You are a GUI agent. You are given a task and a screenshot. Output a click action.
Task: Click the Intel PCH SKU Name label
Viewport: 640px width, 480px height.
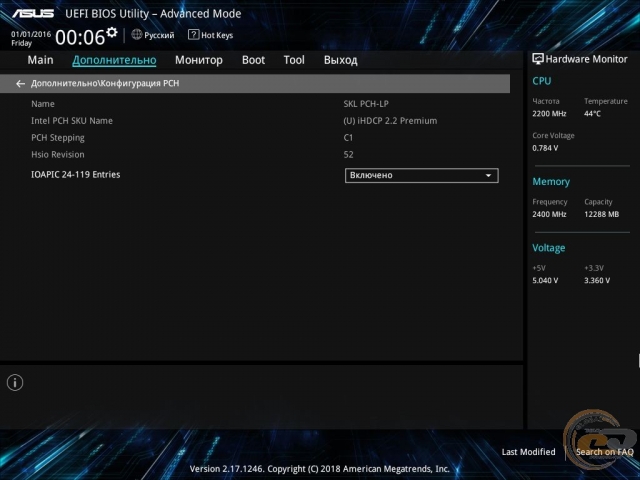[x=72, y=121]
